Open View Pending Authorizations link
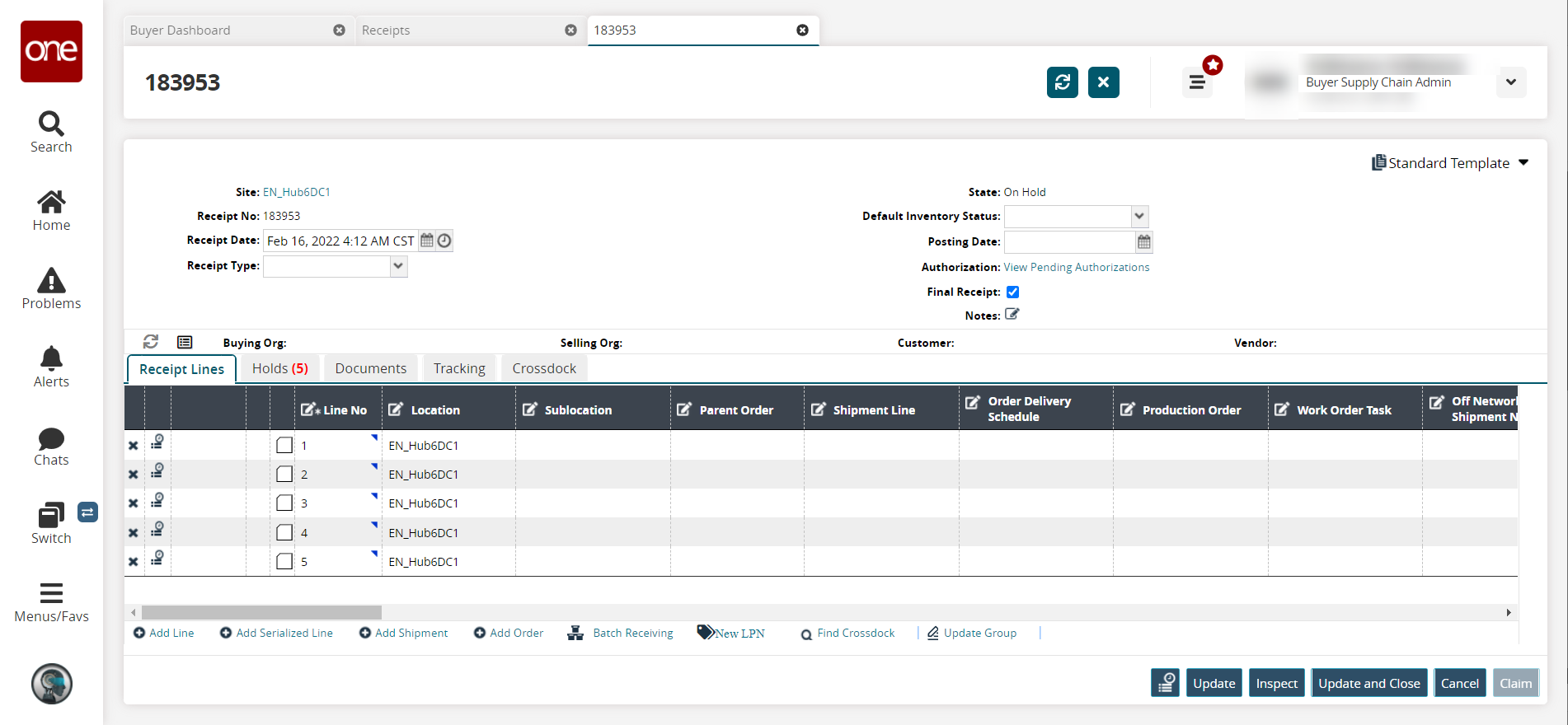 (1076, 268)
